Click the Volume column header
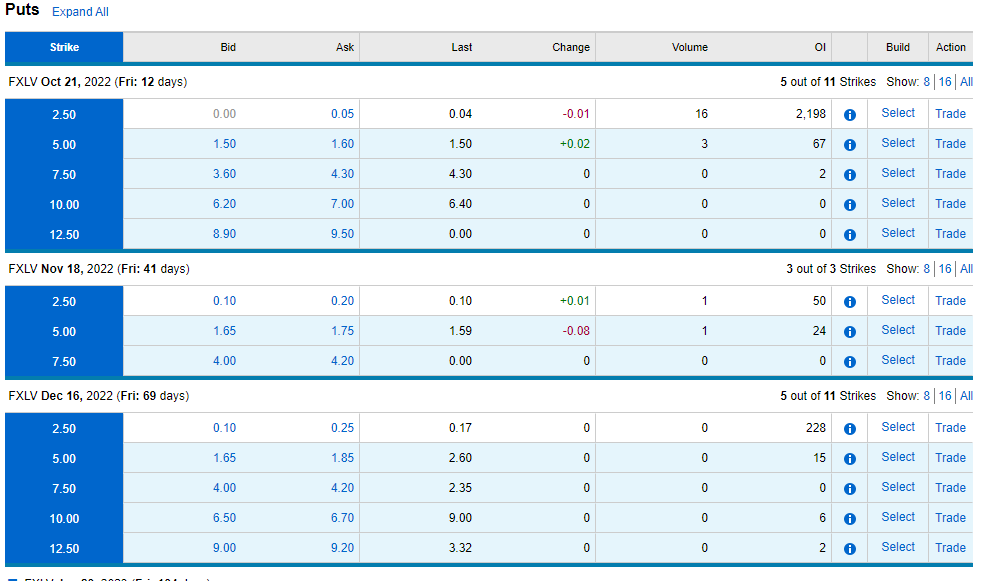 [690, 47]
